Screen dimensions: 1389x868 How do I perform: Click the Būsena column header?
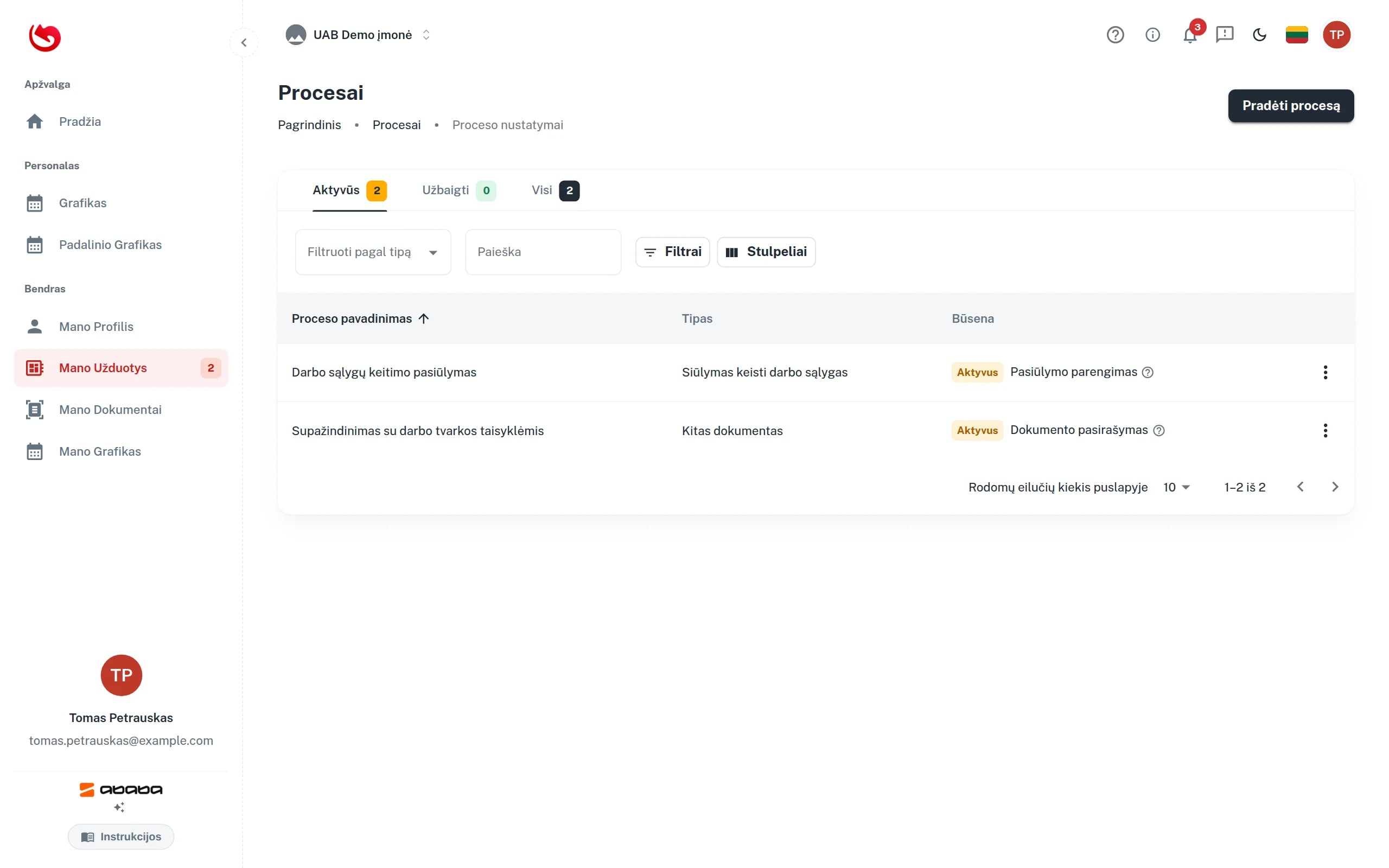point(972,318)
